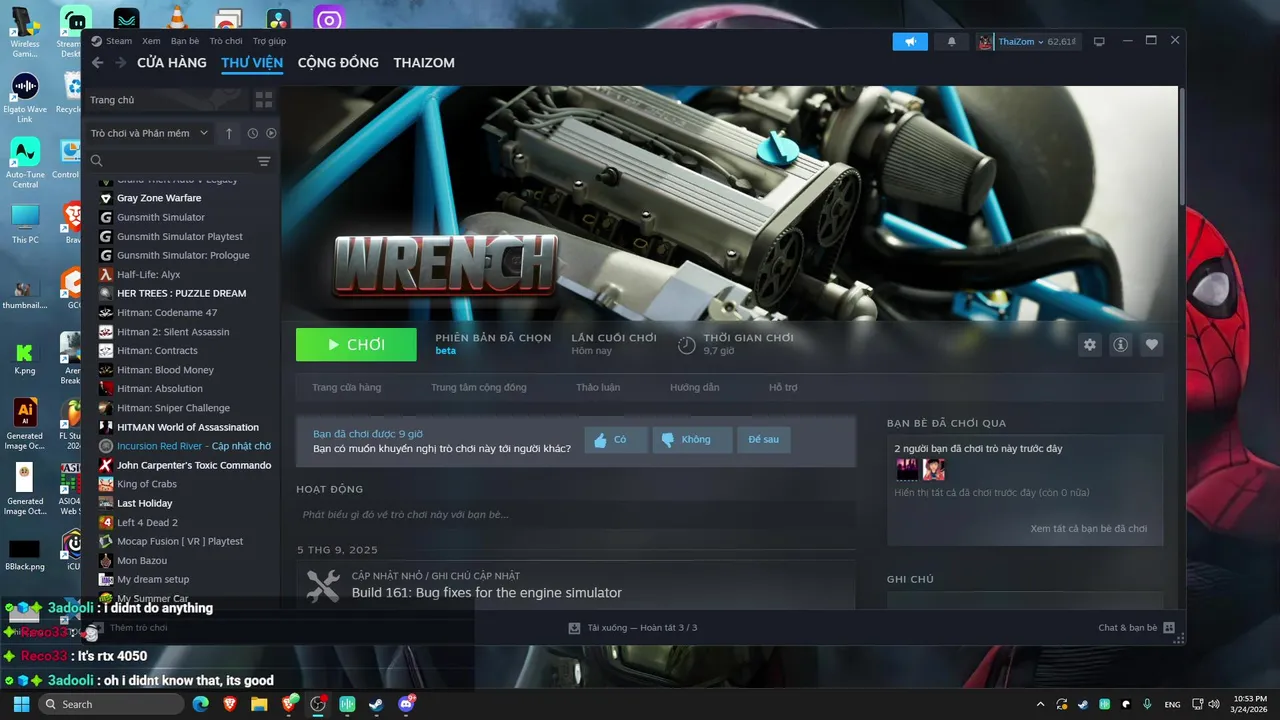Toggle sort order up arrow icon
1280x720 pixels.
coord(229,133)
